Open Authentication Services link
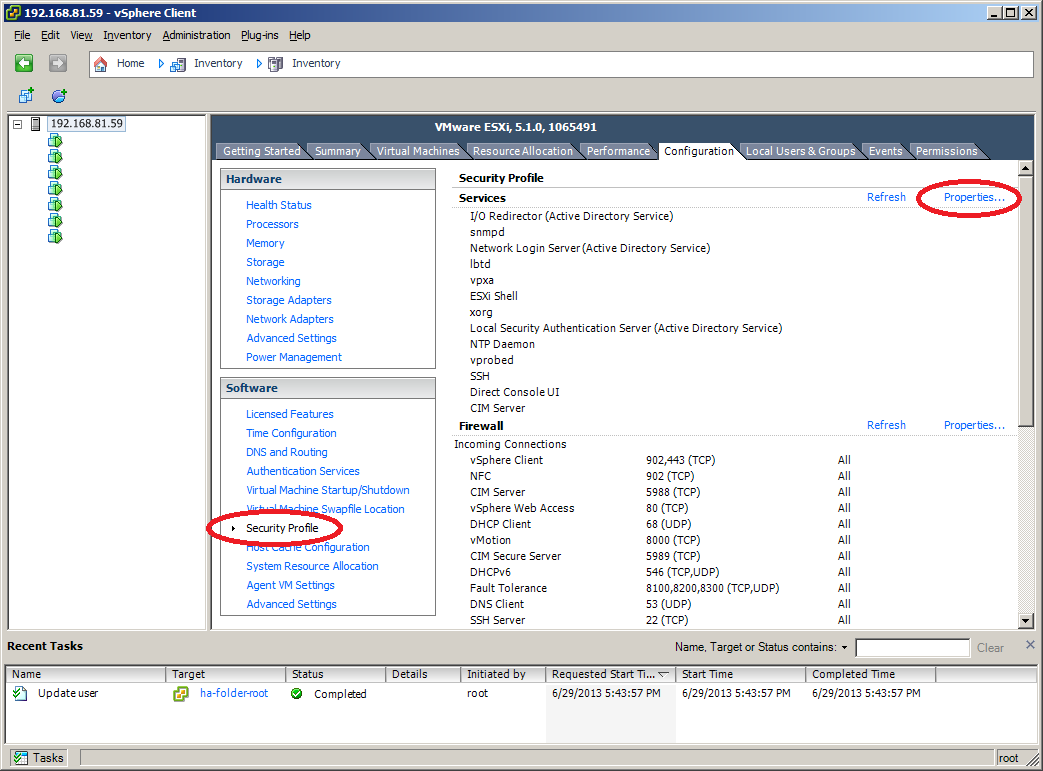Image resolution: width=1043 pixels, height=771 pixels. (303, 471)
